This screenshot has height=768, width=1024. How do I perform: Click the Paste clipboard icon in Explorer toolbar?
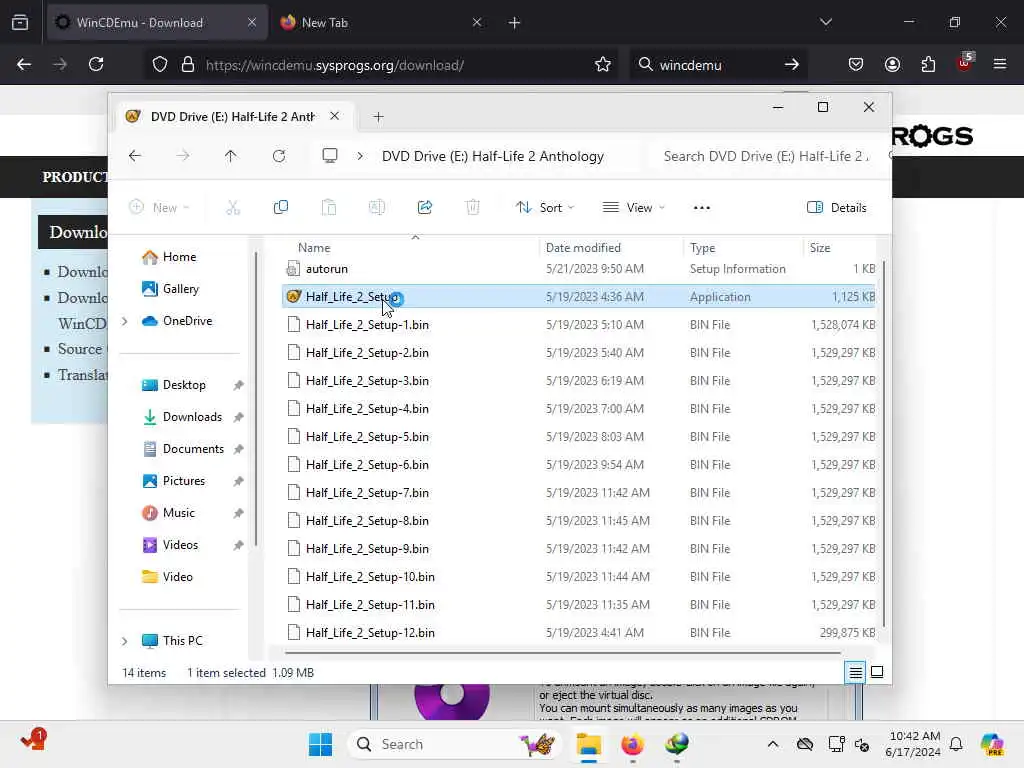click(x=328, y=208)
